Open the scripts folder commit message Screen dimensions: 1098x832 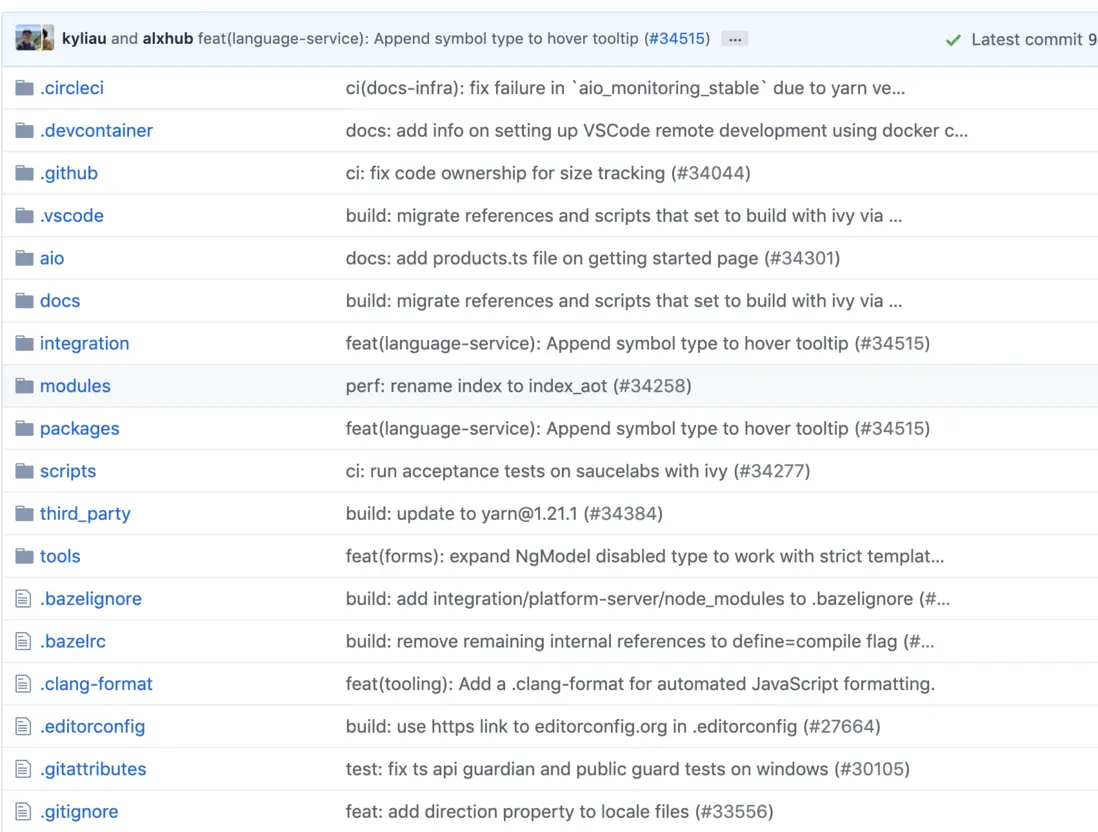[x=577, y=471]
